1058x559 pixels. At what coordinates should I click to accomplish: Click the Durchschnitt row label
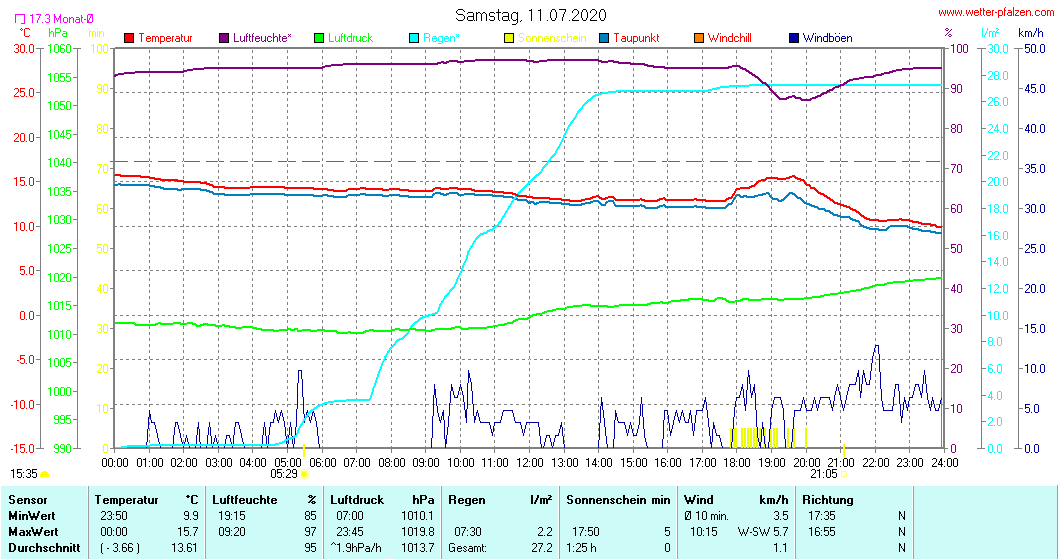point(44,548)
